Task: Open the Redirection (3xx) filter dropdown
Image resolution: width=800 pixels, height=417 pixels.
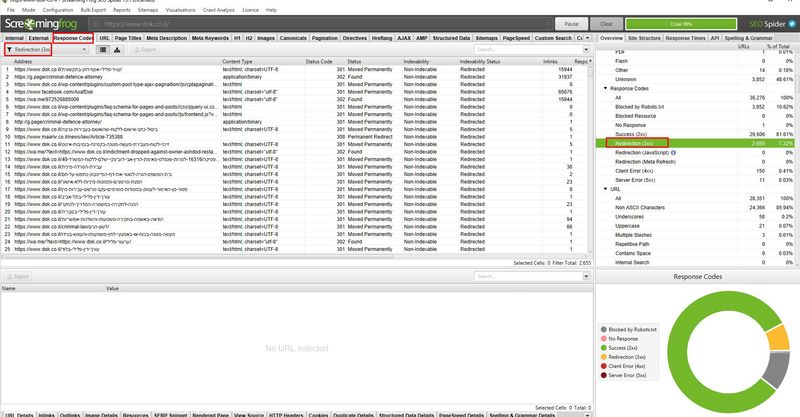Action: pos(47,50)
